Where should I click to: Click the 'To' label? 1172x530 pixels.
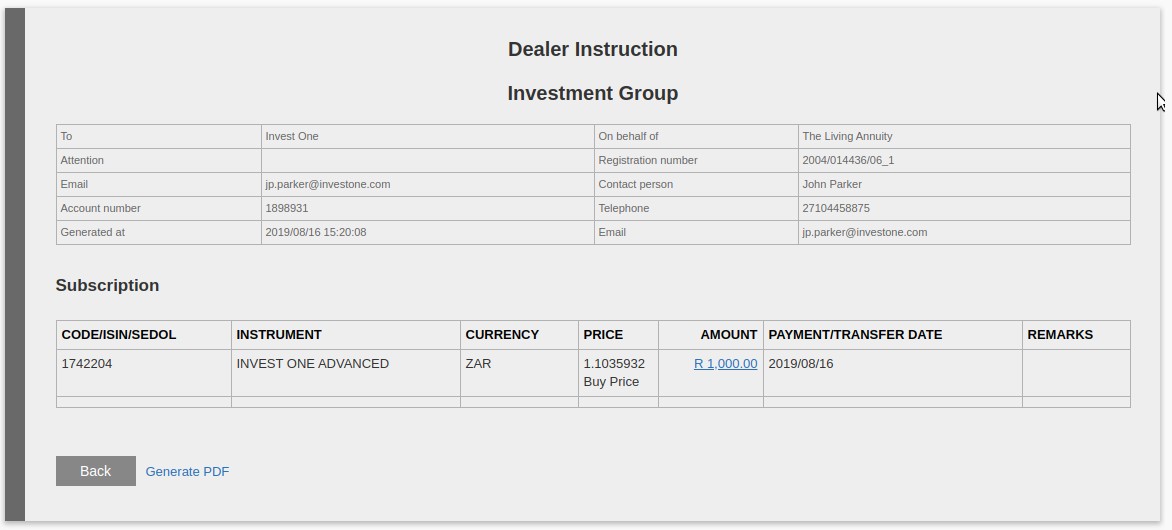(67, 136)
